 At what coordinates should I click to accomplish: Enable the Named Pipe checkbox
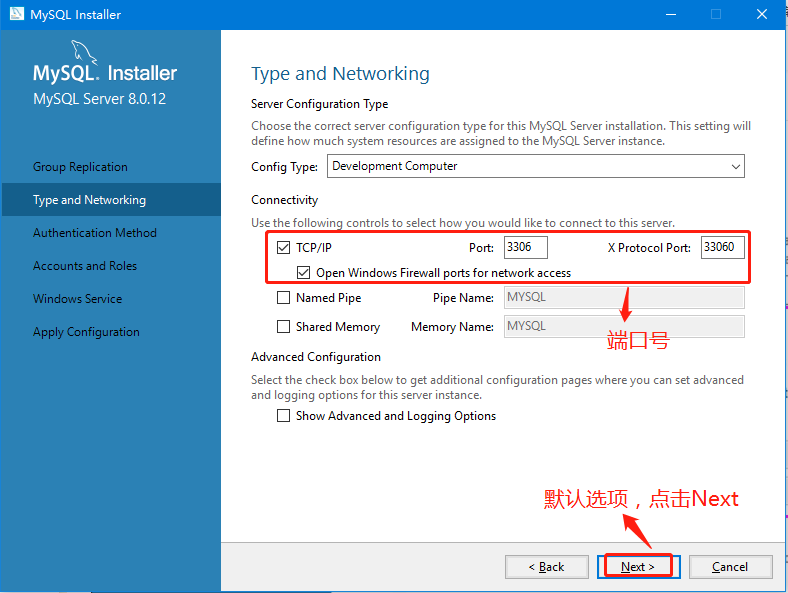[x=283, y=298]
